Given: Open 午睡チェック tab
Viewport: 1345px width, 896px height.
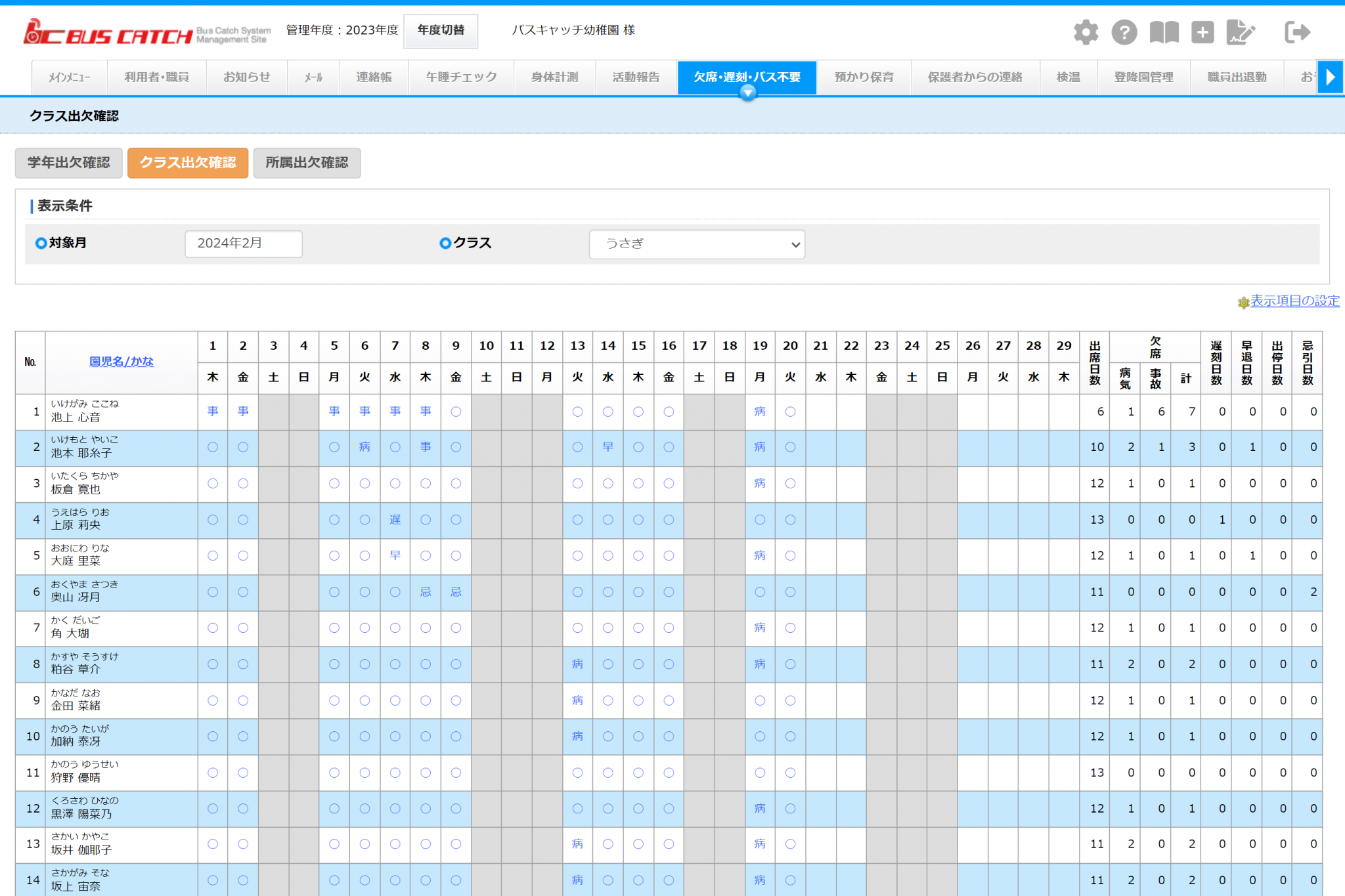Looking at the screenshot, I should pos(462,77).
